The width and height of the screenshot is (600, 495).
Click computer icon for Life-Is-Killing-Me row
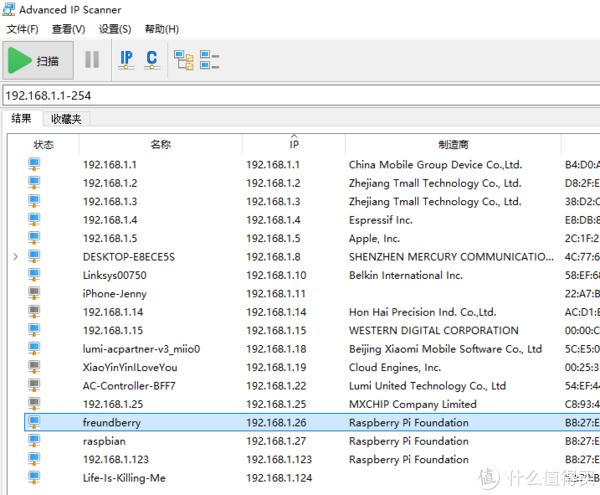34,477
